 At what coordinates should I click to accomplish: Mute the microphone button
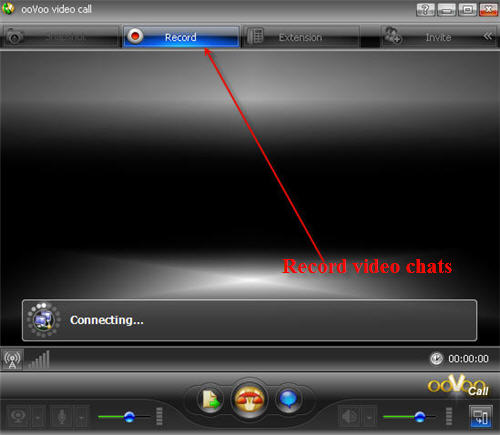tap(61, 416)
